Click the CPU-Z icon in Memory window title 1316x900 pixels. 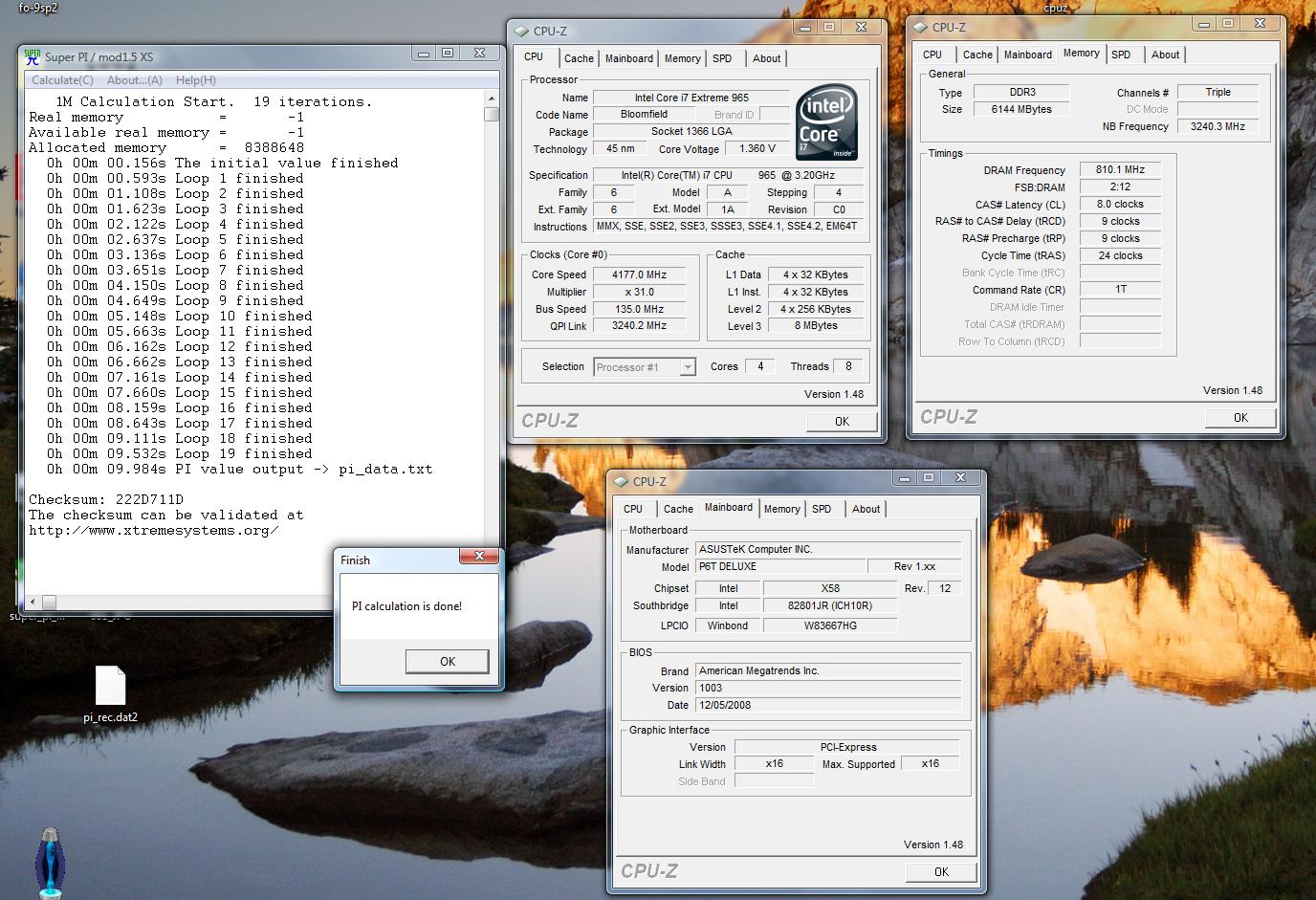(x=921, y=27)
